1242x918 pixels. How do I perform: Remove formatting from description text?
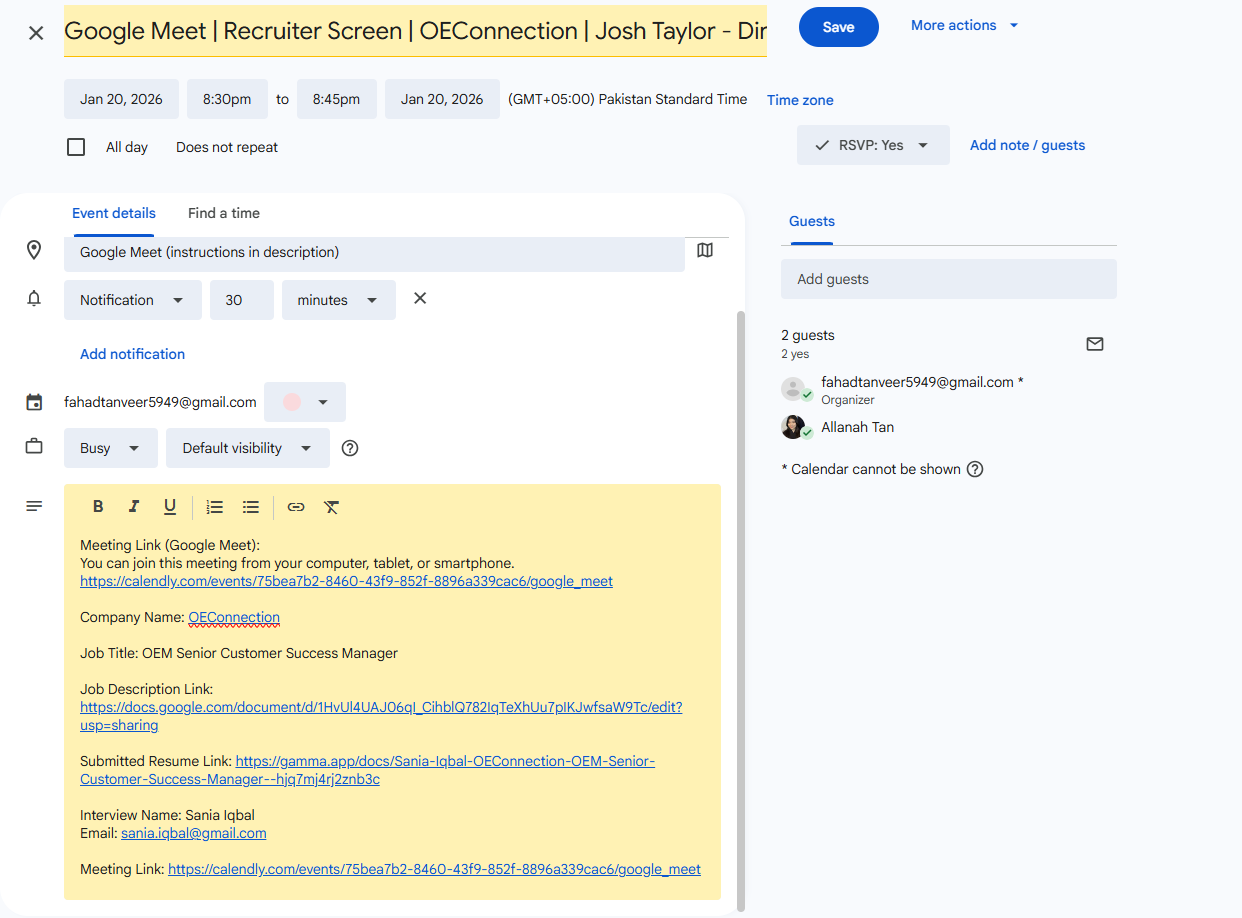tap(332, 507)
